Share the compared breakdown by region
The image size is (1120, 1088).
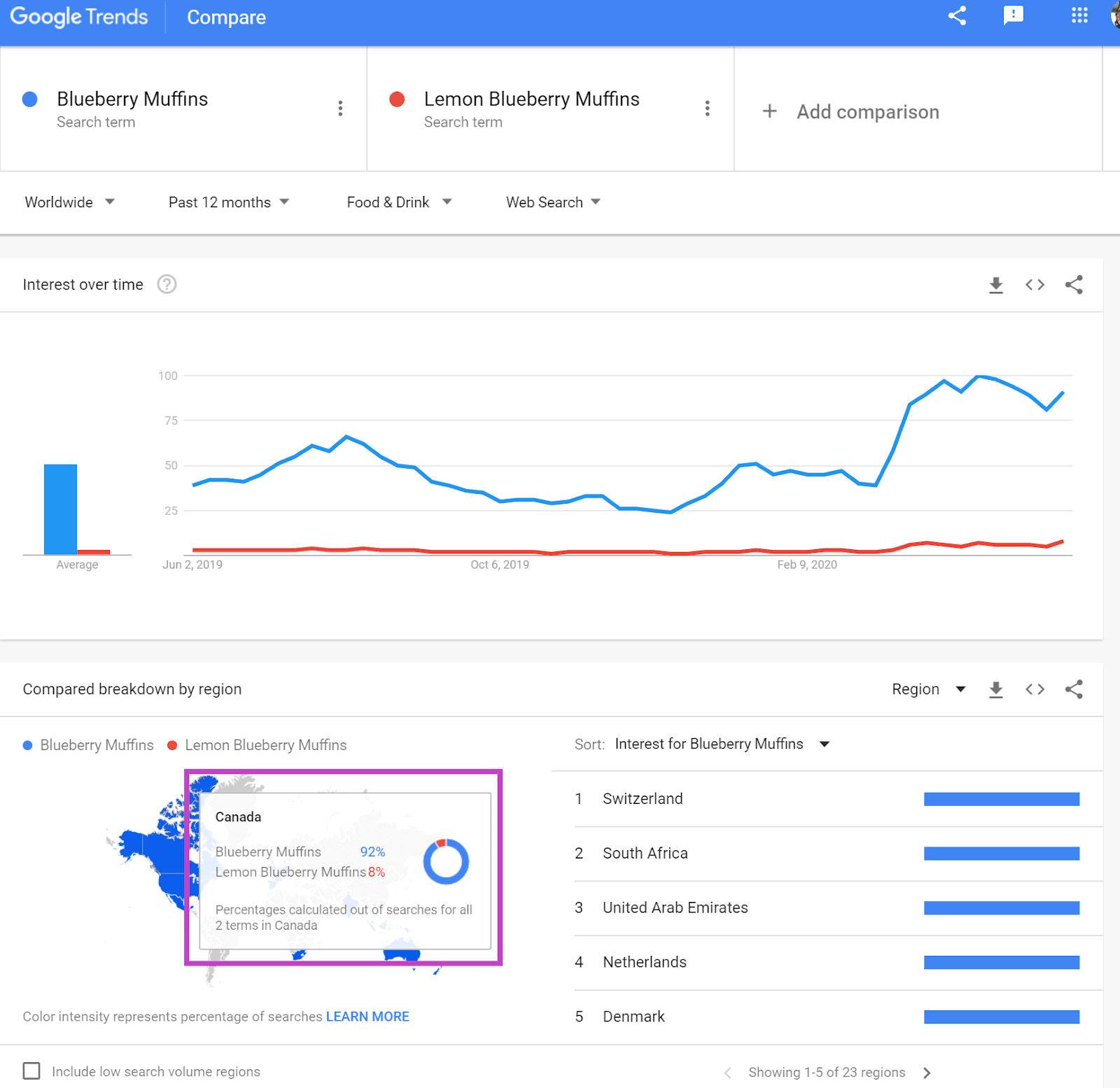(x=1074, y=689)
